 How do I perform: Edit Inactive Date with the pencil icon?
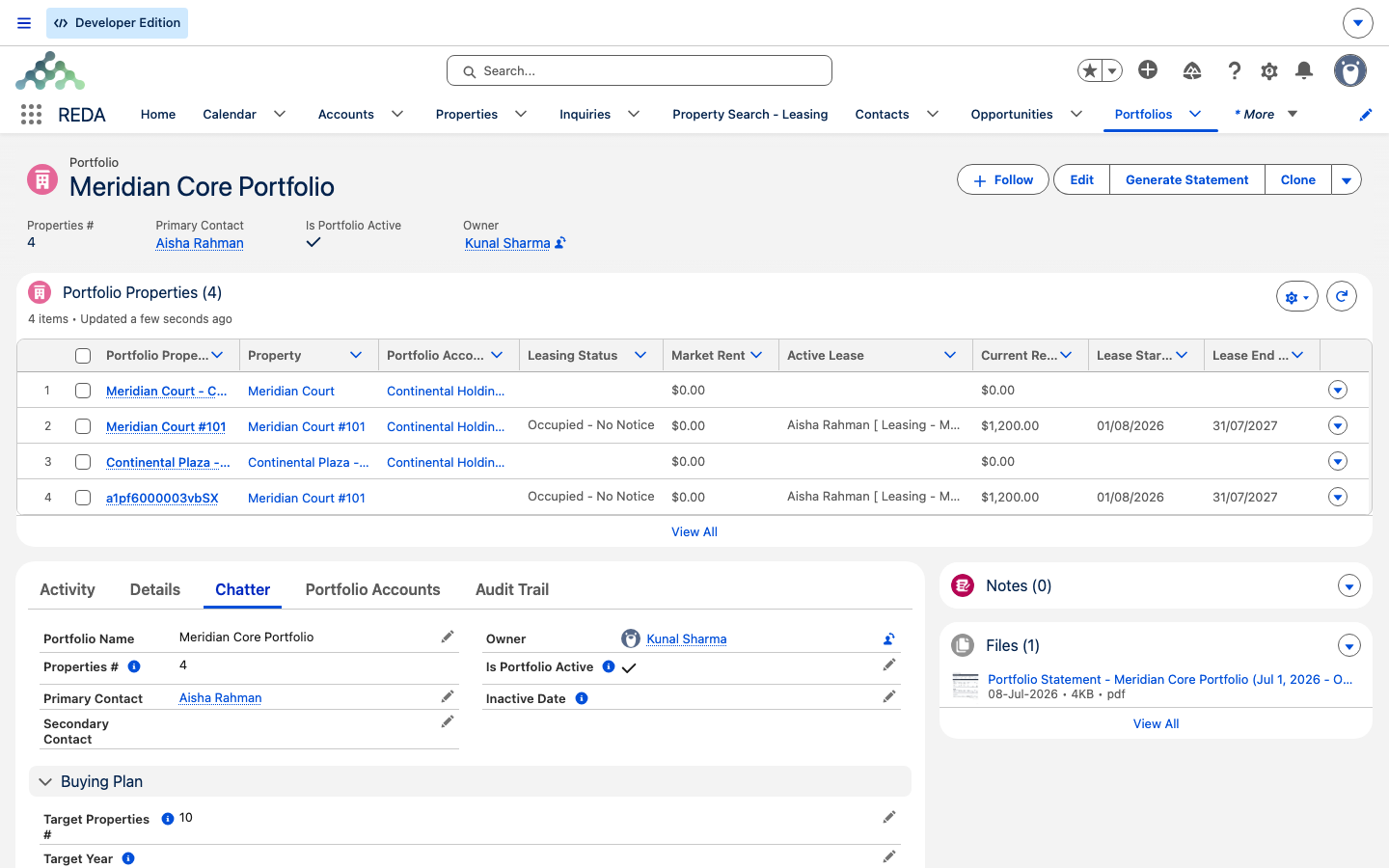(x=889, y=696)
